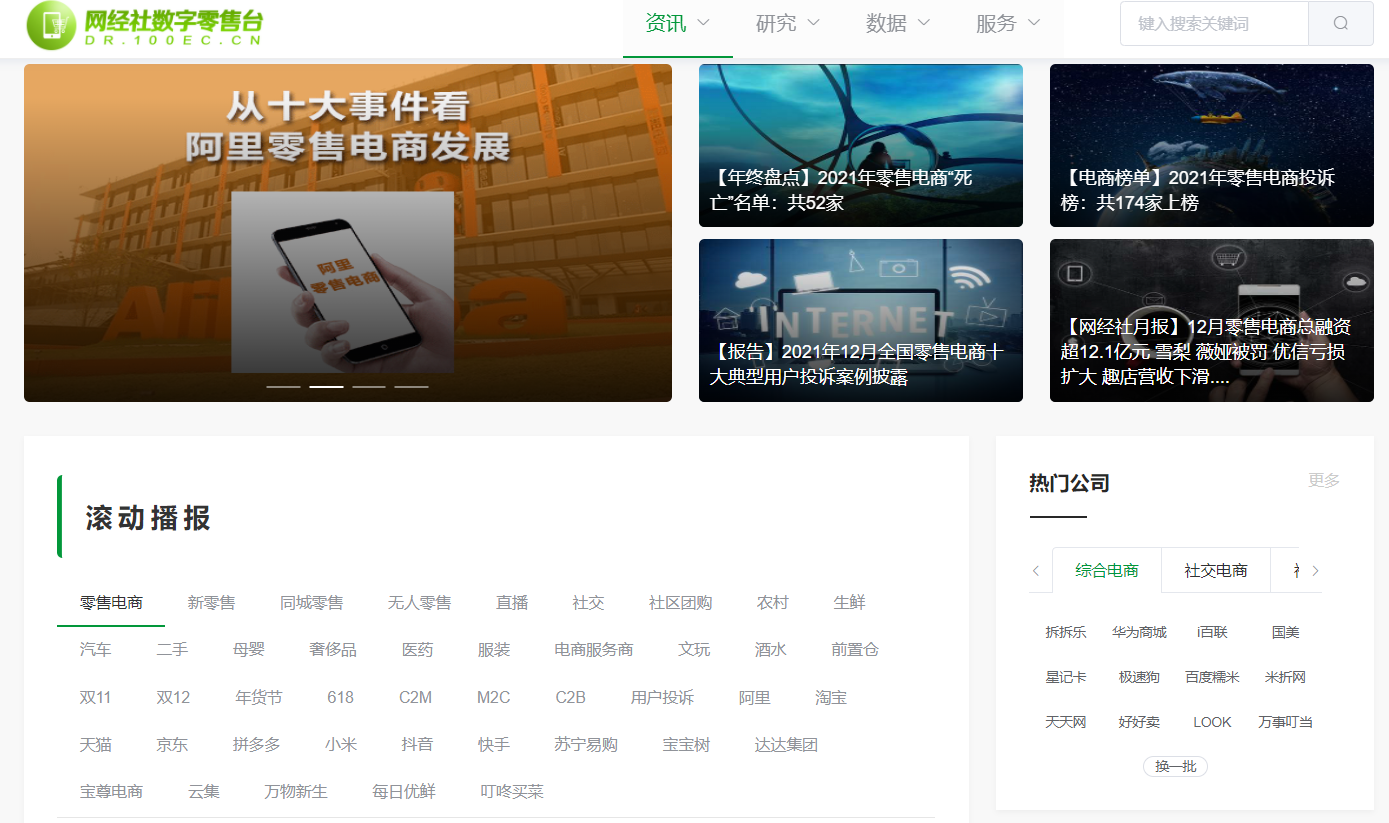Switch to the 社交电商 company tab
This screenshot has height=823, width=1389.
(x=1215, y=571)
